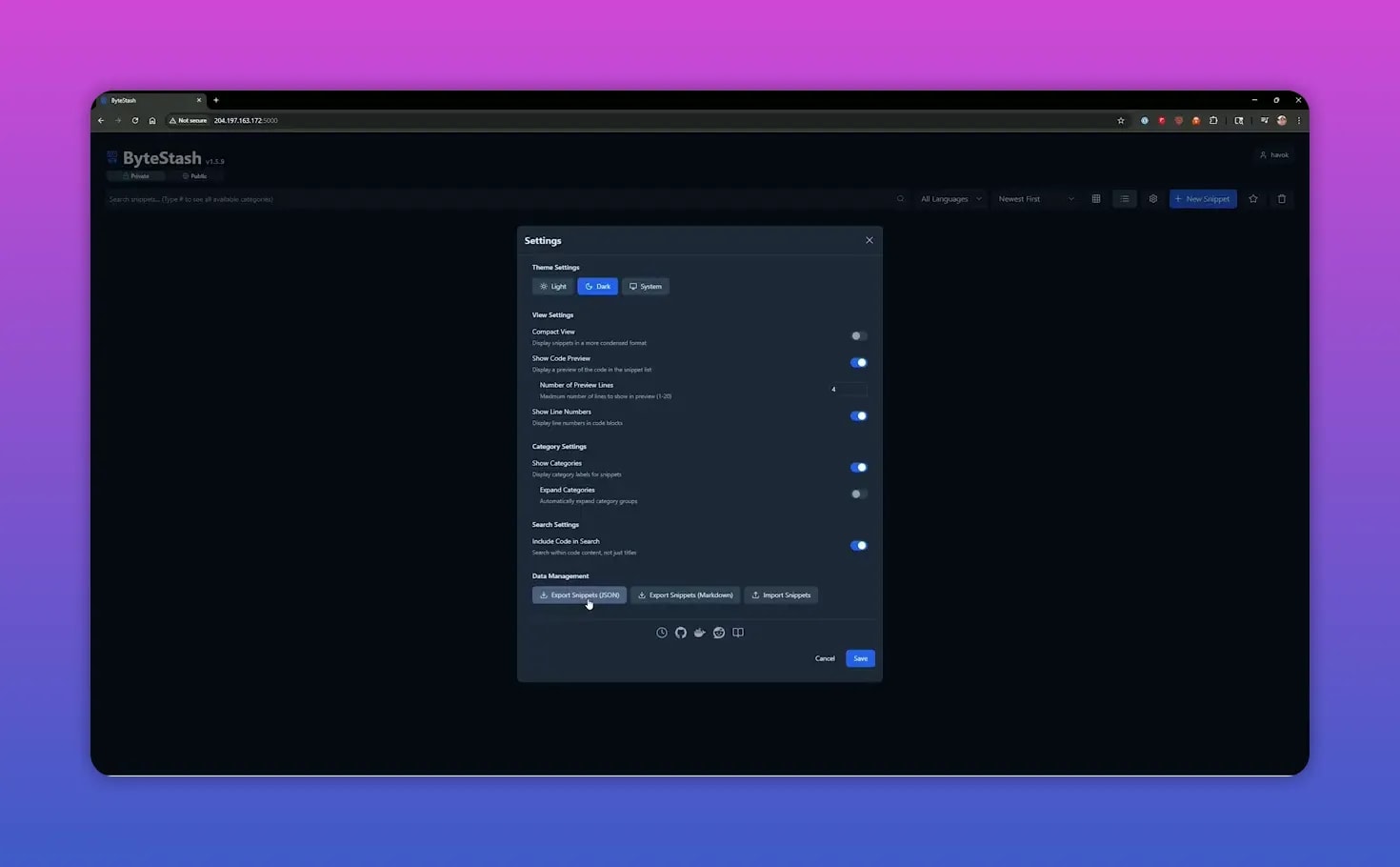Click the search magnifier icon
Image resolution: width=1400 pixels, height=867 pixels.
tap(900, 199)
